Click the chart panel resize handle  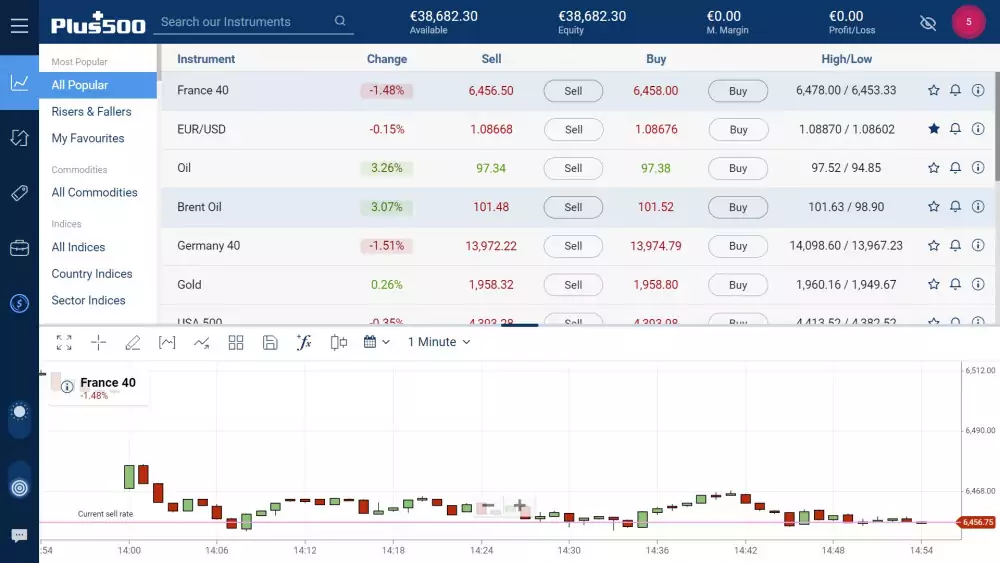click(519, 325)
